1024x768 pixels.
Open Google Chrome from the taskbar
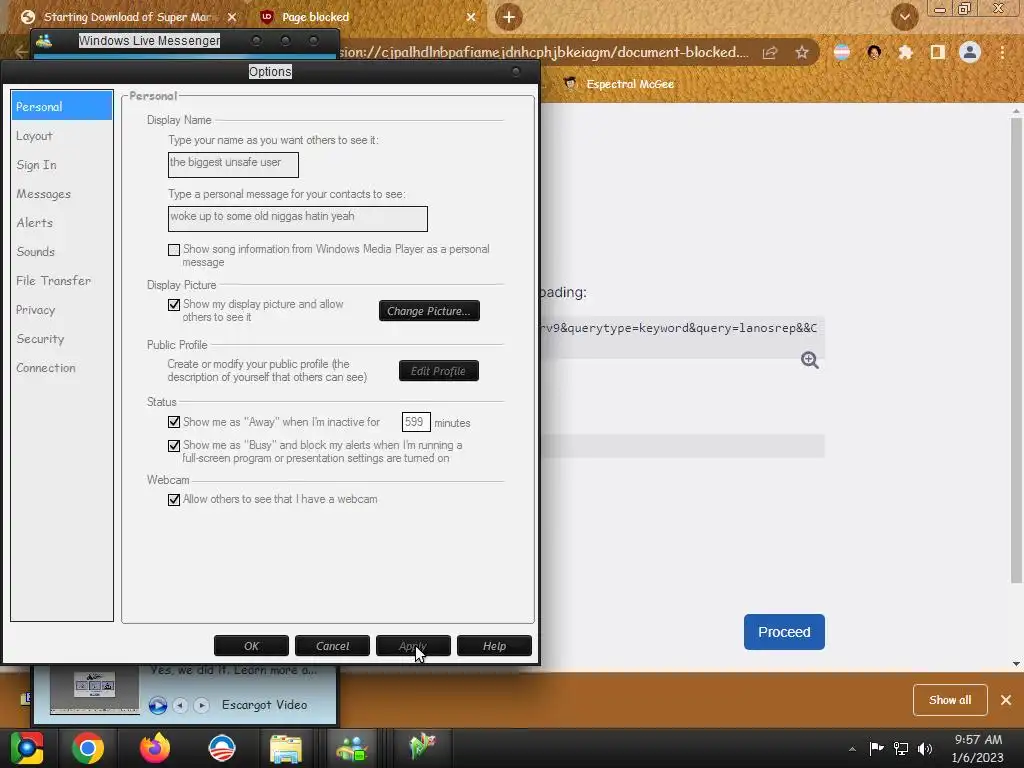pos(88,748)
